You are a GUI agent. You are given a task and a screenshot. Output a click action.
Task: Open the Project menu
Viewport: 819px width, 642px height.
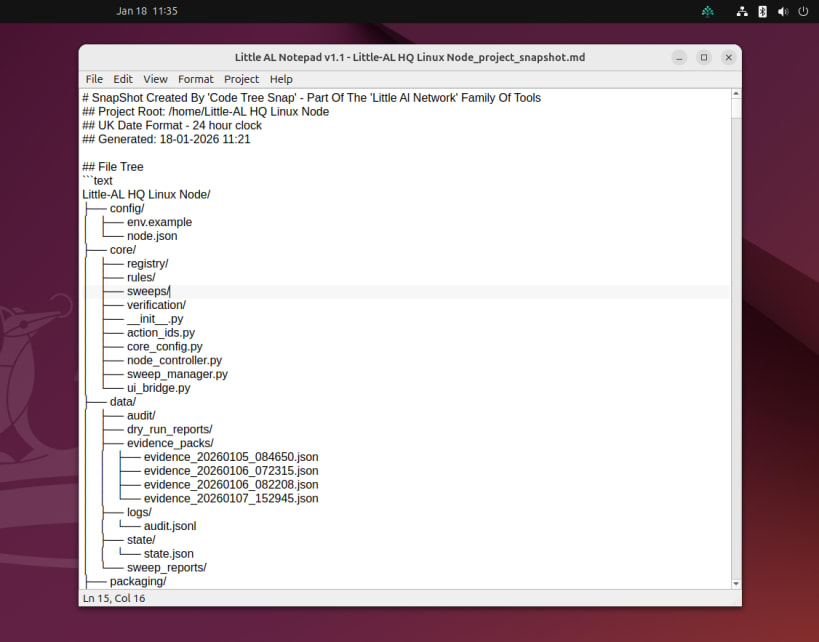241,79
